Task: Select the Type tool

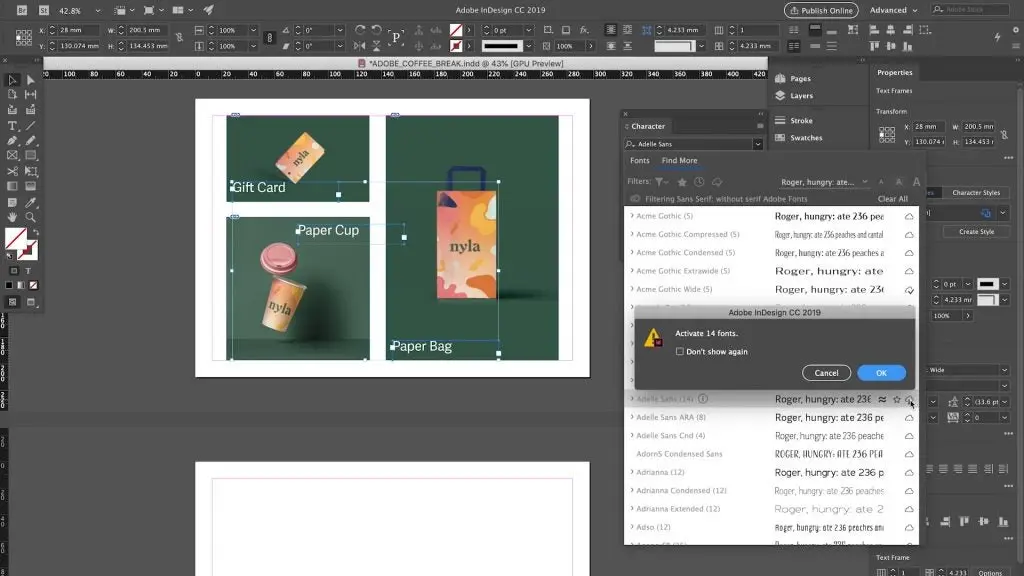Action: [13, 126]
